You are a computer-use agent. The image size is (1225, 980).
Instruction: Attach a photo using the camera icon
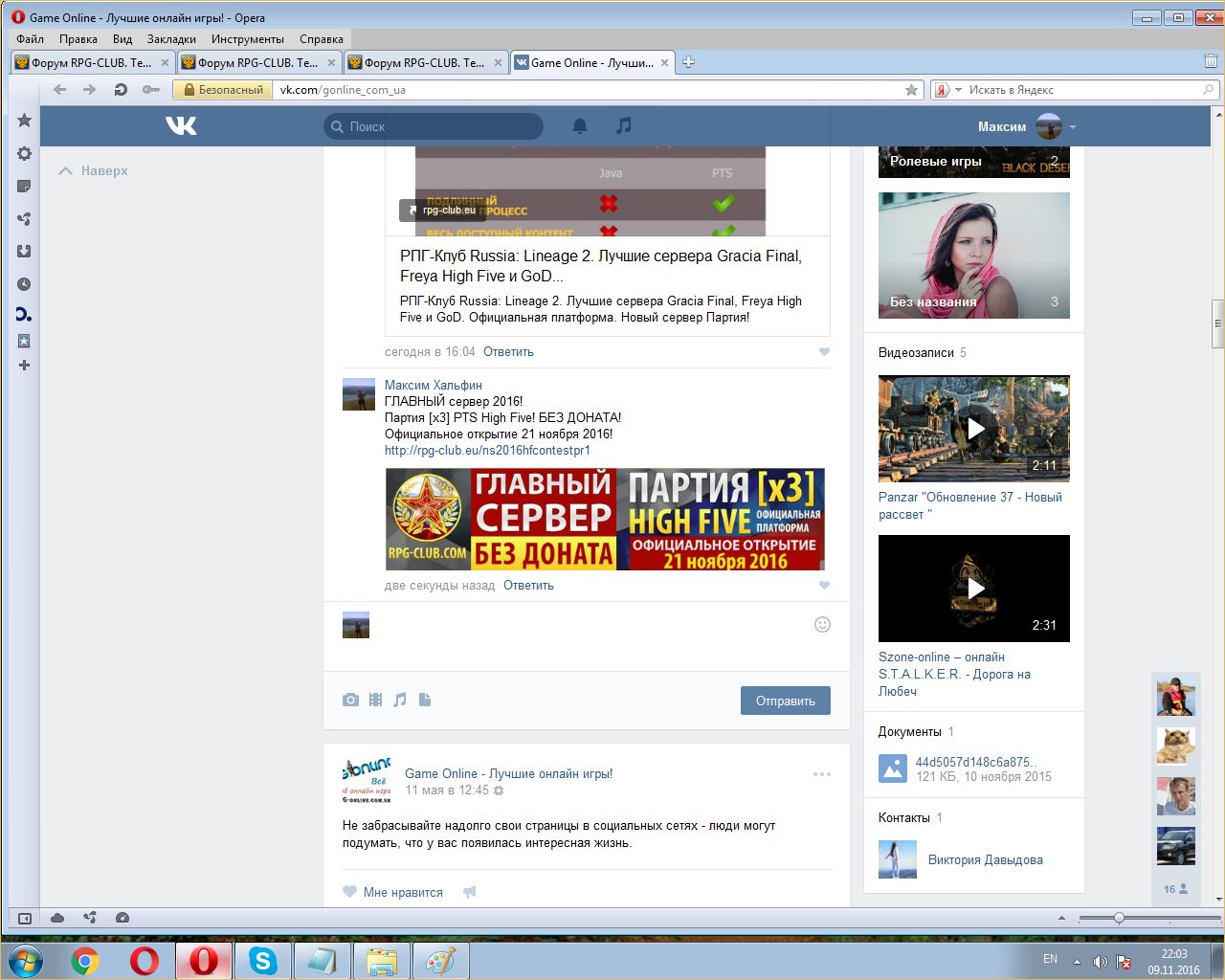[x=350, y=700]
